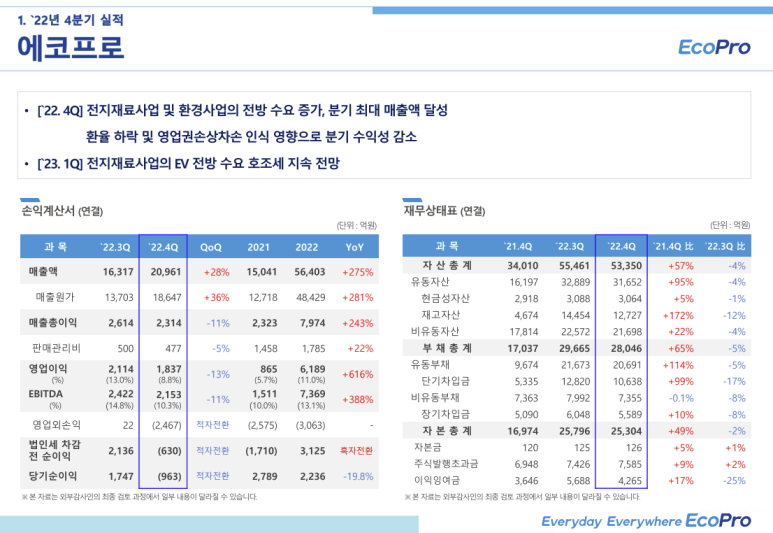Click the '`21.4Q 比' column header

tap(673, 246)
